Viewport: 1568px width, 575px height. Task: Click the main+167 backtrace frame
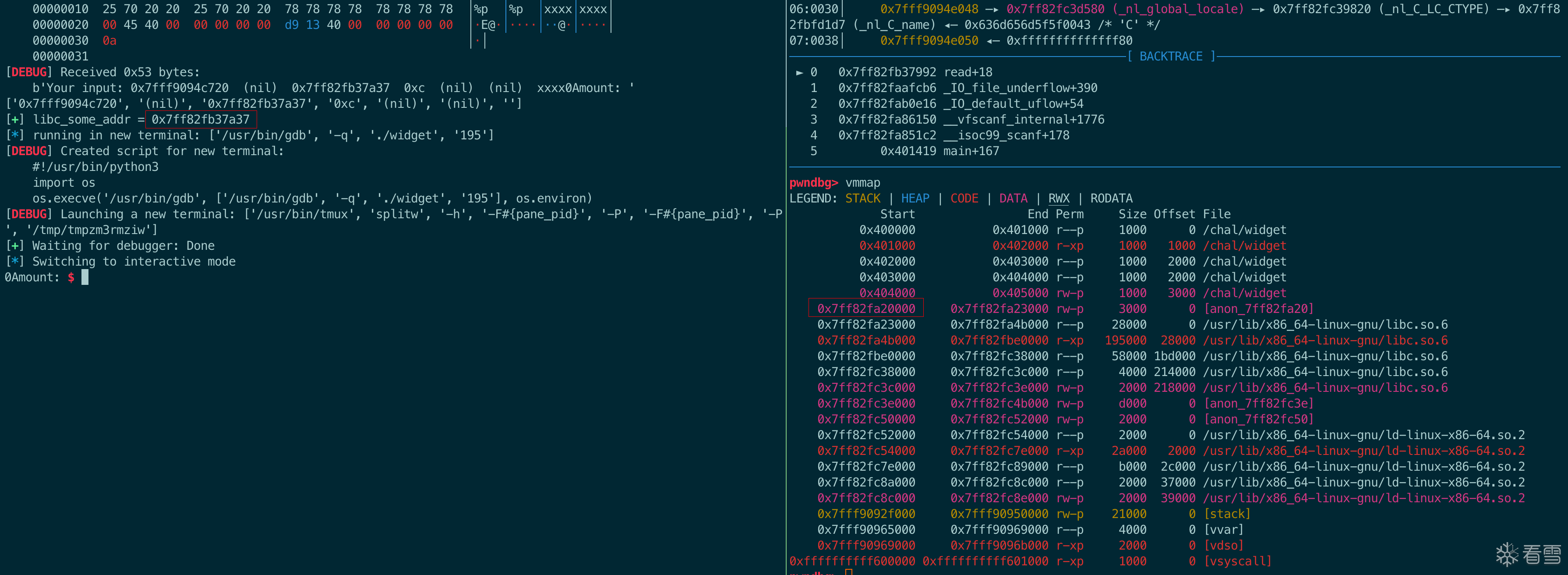pos(971,151)
